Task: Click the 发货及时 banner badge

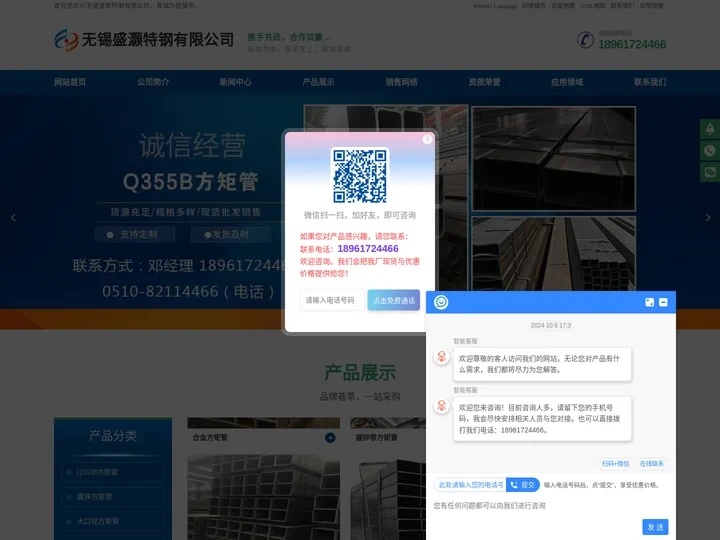Action: [x=230, y=235]
